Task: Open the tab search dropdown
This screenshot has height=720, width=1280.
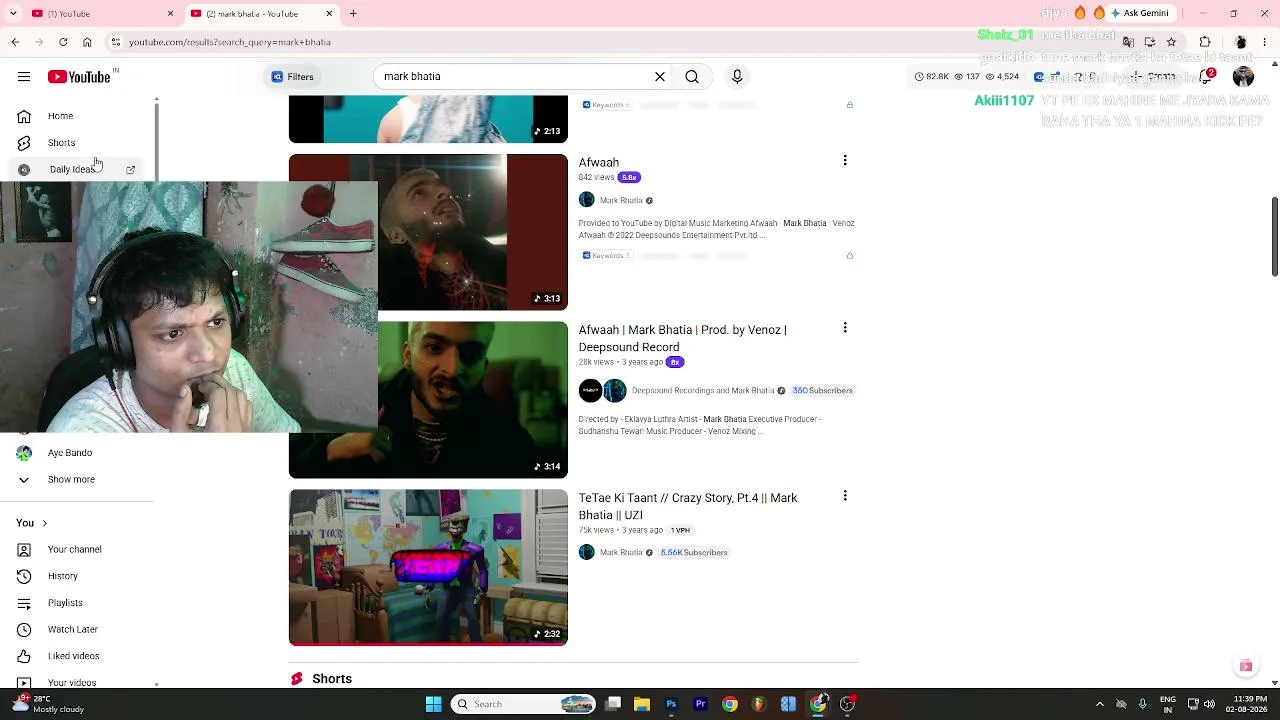Action: (x=13, y=14)
